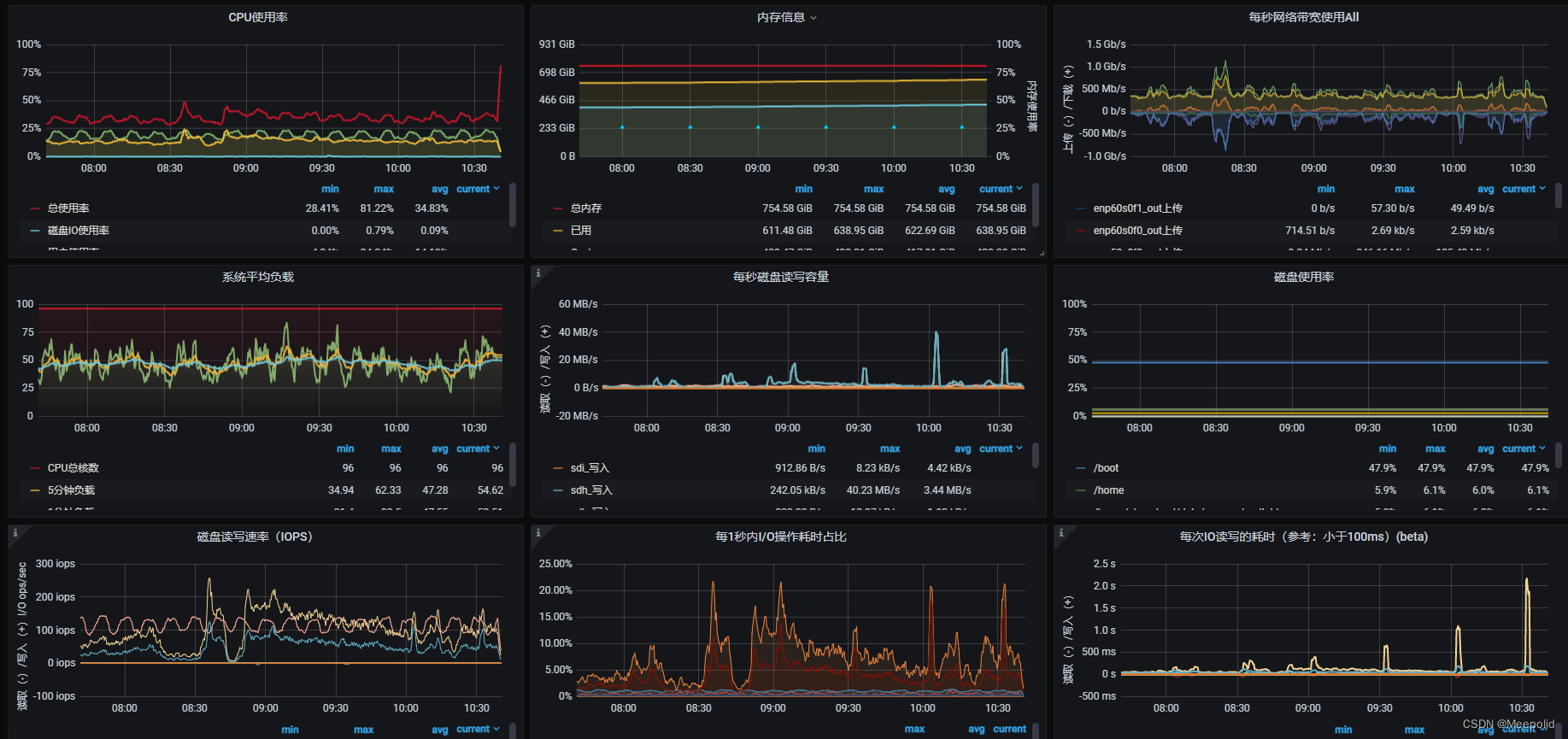
Task: Toggle sdi_写入 series in disk legend
Action: coord(590,468)
